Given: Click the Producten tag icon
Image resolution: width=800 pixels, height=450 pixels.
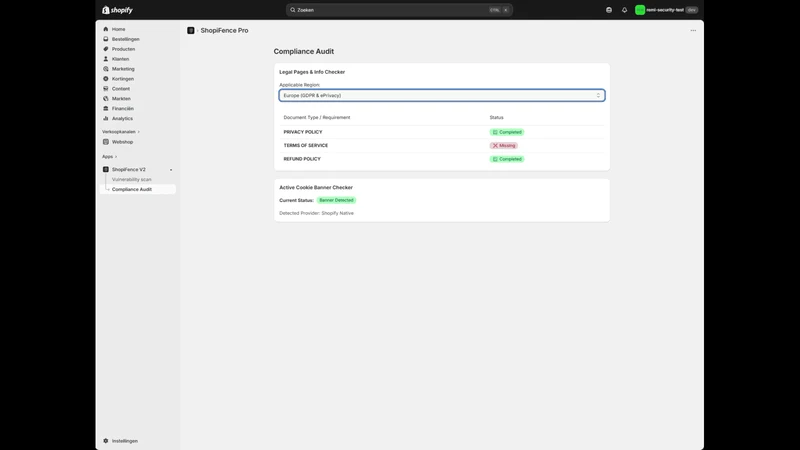Looking at the screenshot, I should 106,49.
